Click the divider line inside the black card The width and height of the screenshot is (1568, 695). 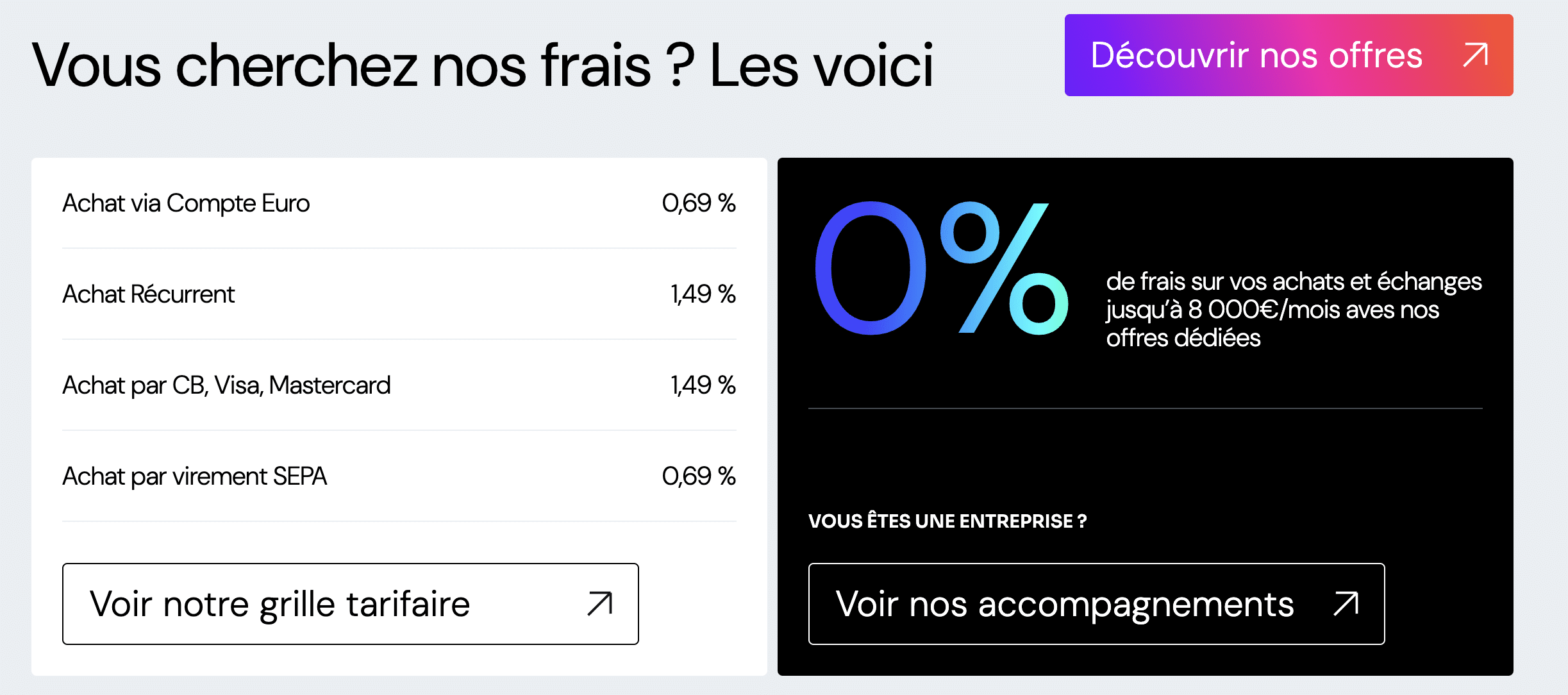coord(1145,408)
